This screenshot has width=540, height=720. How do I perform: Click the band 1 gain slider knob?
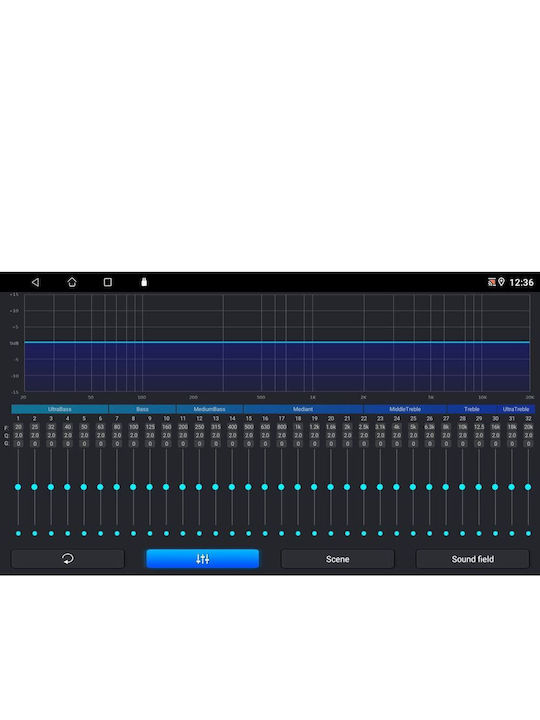(18, 487)
